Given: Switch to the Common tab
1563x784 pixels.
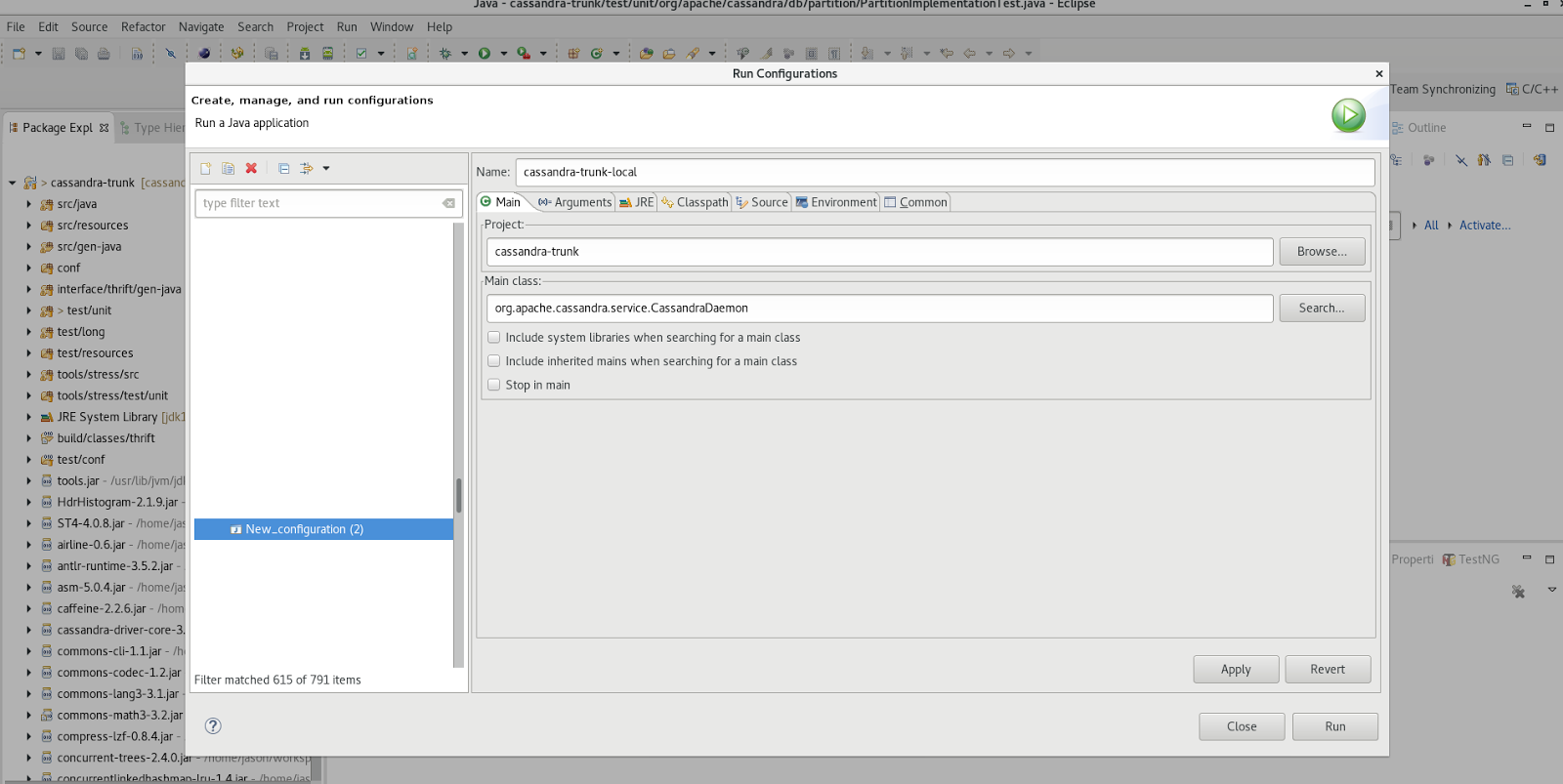Looking at the screenshot, I should (915, 202).
